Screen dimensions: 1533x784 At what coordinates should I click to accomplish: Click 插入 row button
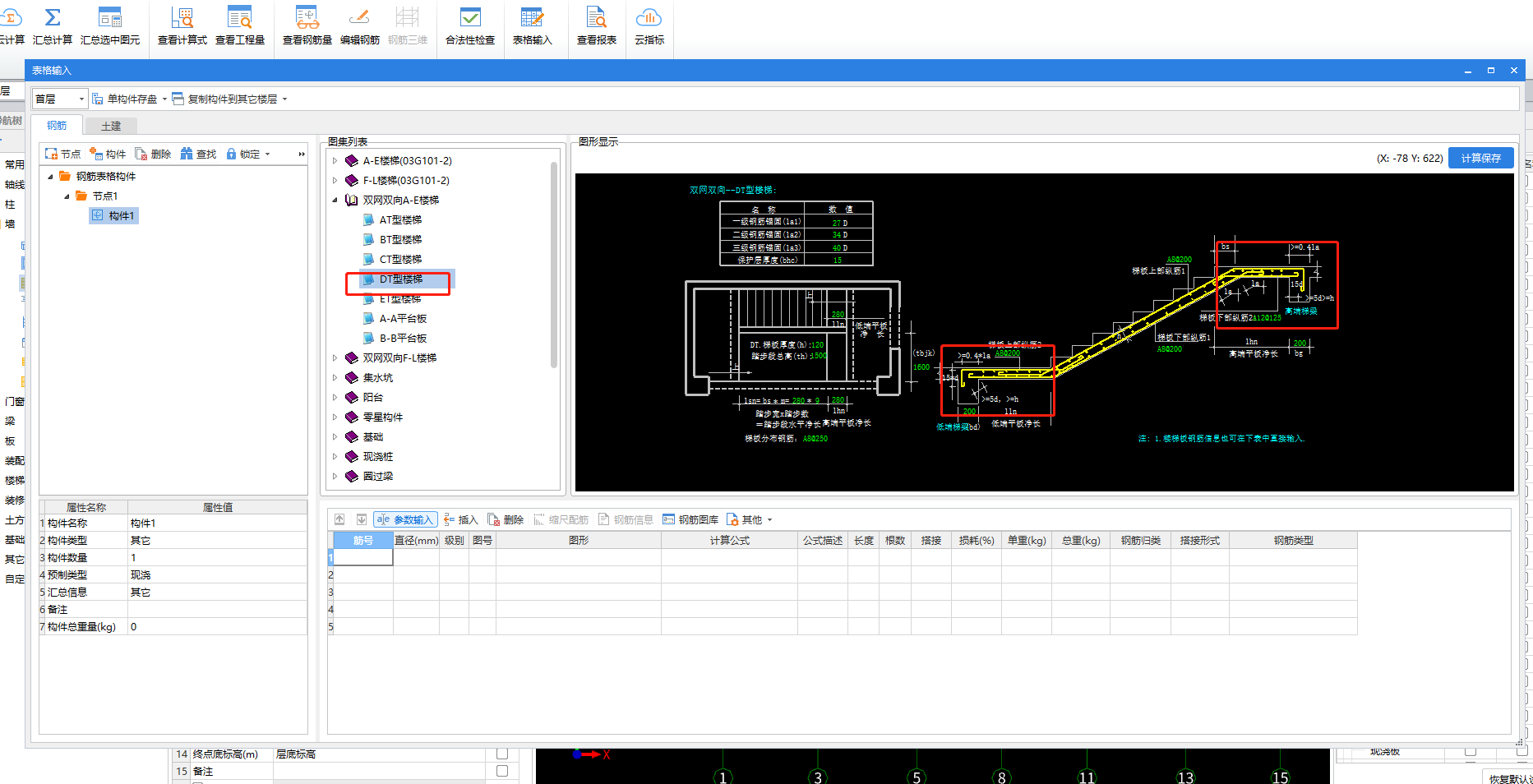click(460, 519)
